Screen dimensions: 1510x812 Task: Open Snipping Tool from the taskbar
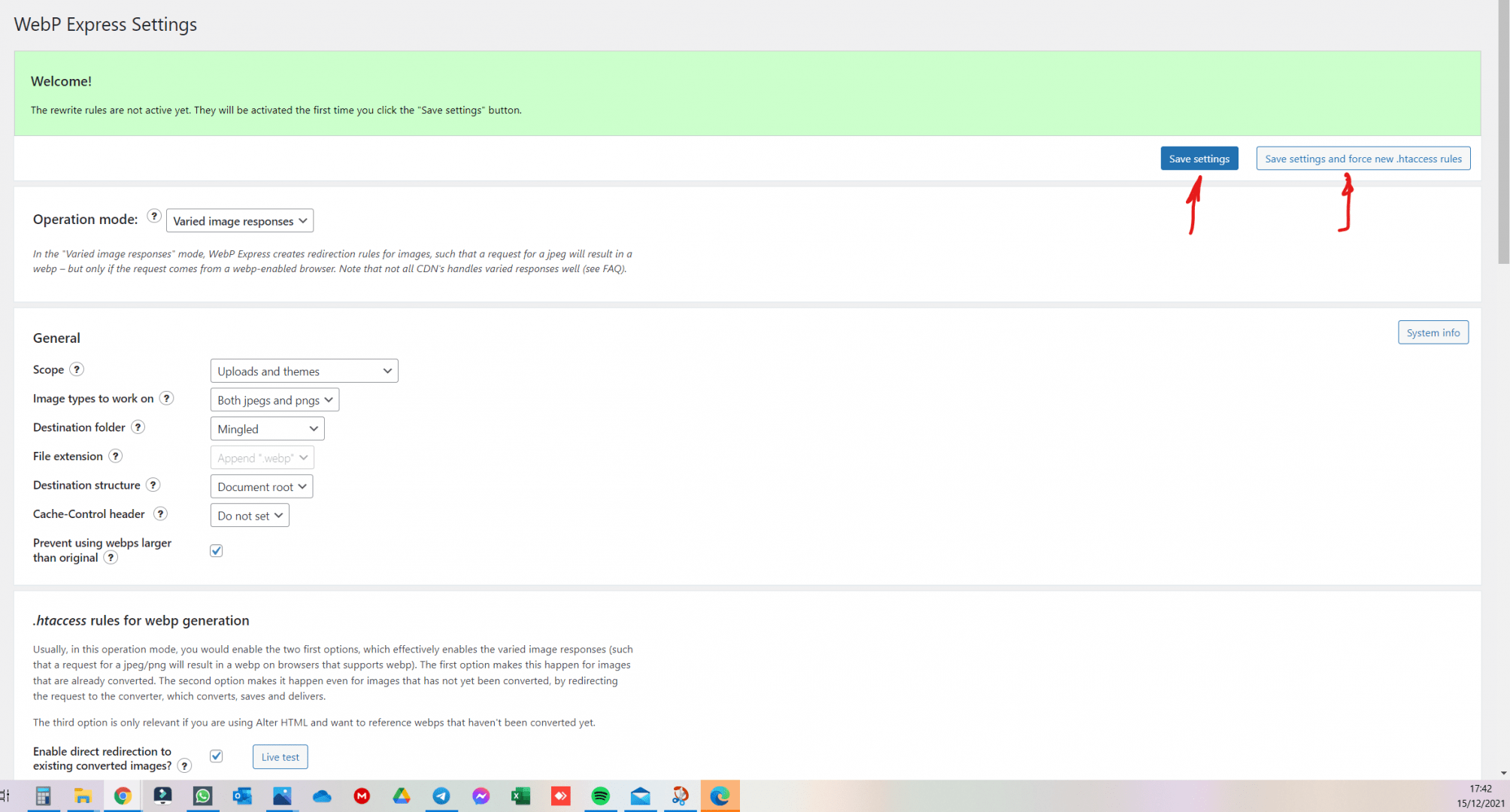tap(681, 795)
